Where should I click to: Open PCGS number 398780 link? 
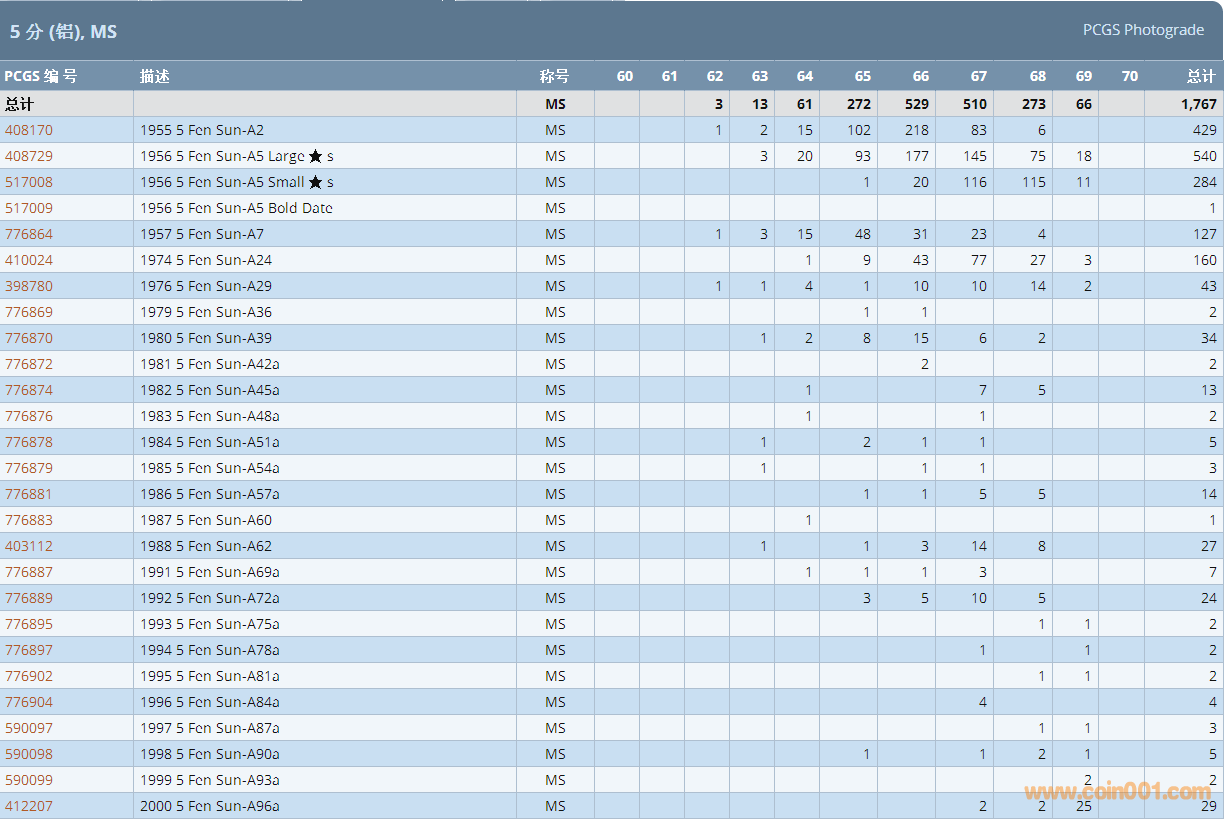click(x=29, y=286)
